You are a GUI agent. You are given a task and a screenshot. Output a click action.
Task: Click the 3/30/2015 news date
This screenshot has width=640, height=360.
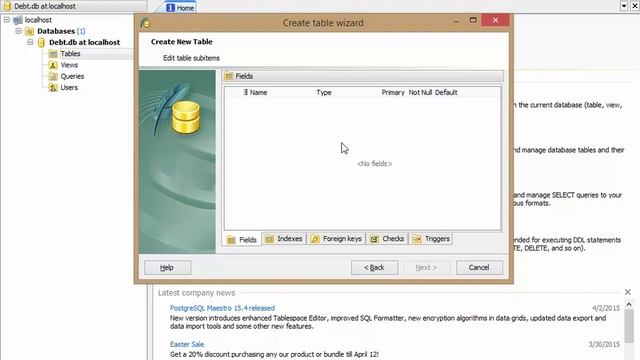pos(604,344)
